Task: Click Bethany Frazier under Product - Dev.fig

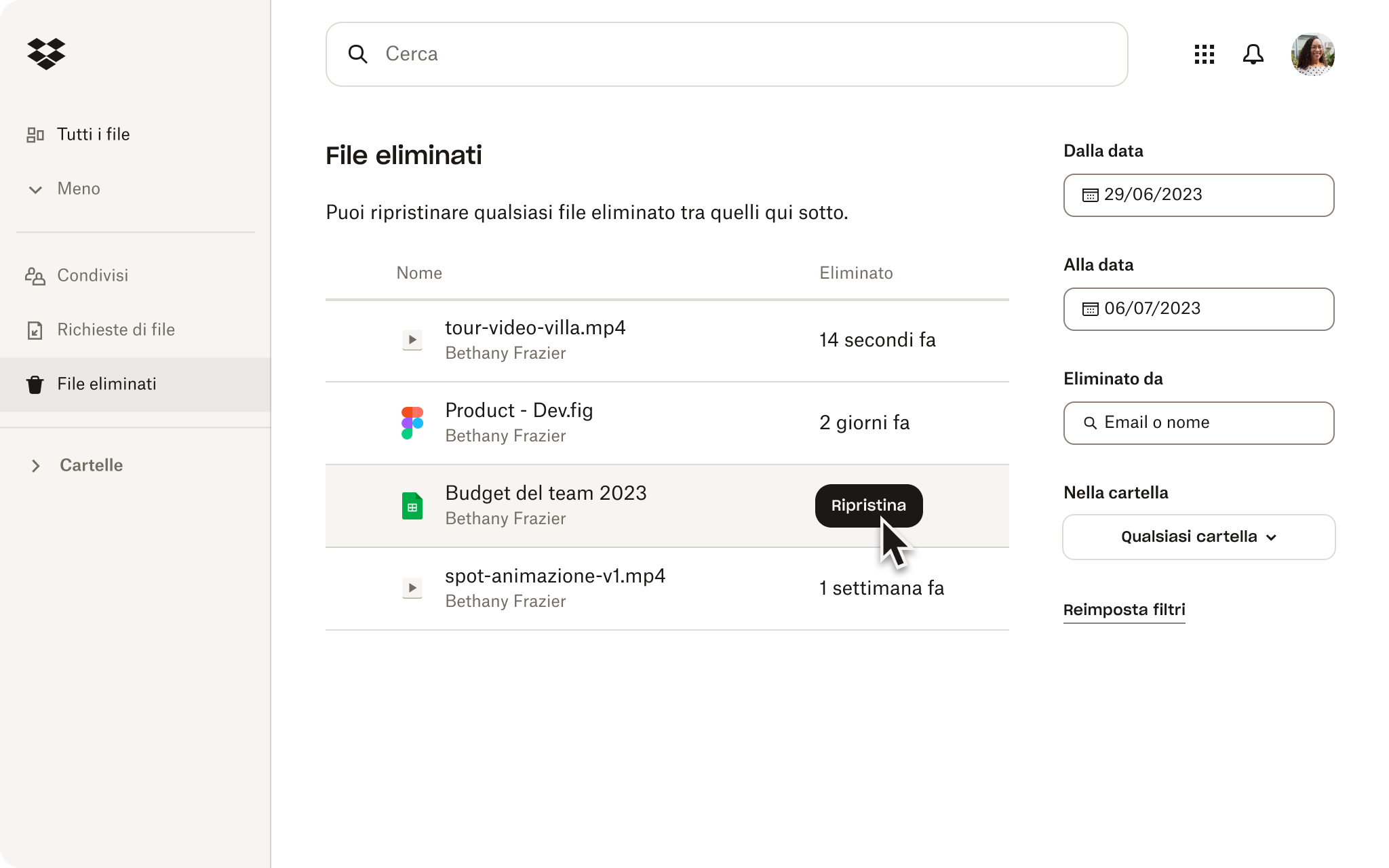Action: click(x=505, y=436)
